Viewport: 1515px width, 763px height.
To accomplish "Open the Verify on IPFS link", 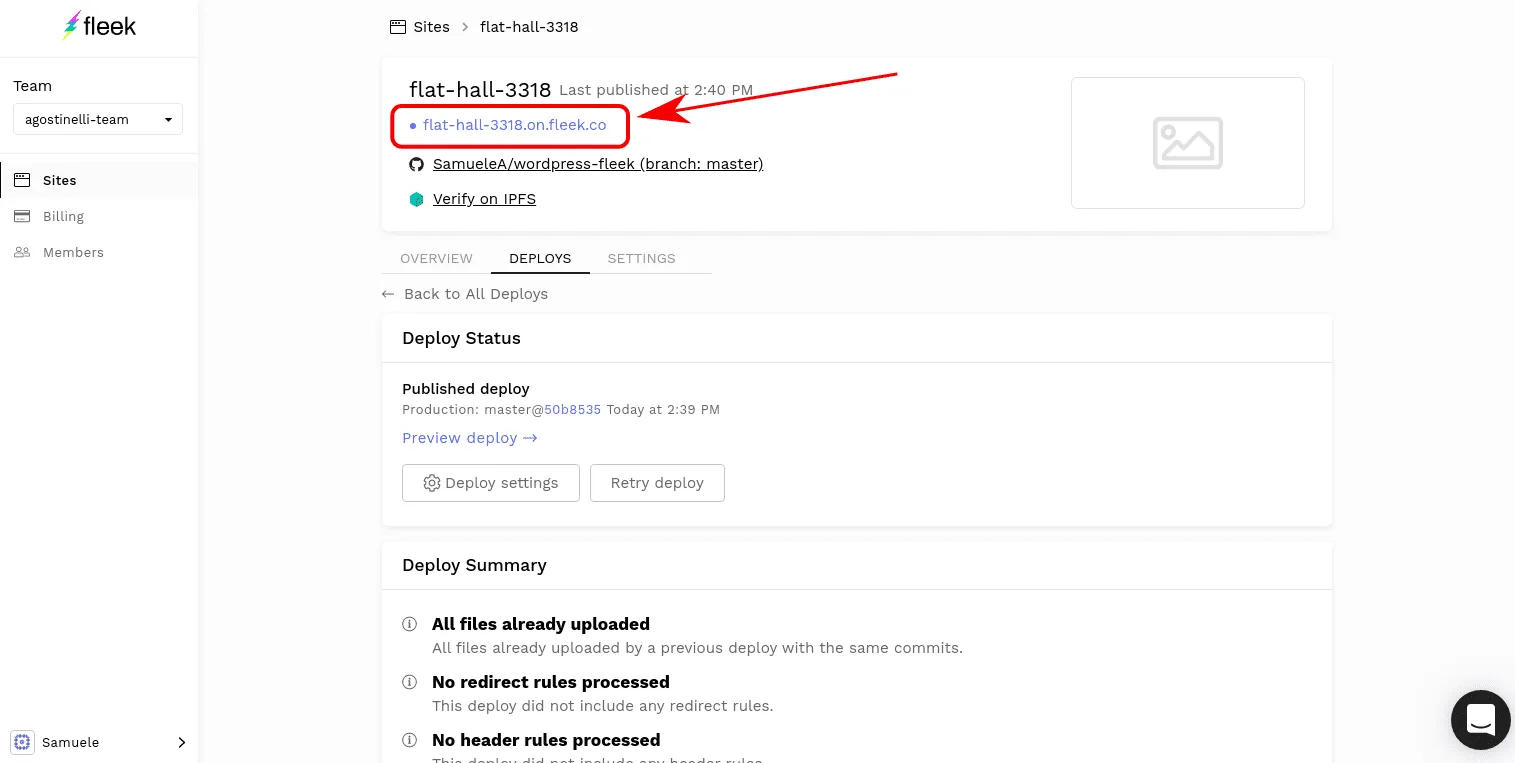I will pos(484,199).
